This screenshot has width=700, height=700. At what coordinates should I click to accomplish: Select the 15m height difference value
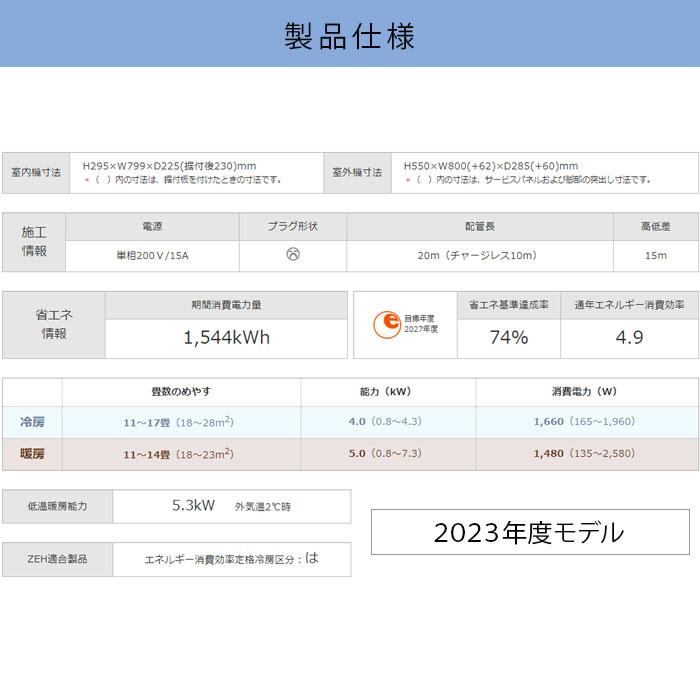pyautogui.click(x=656, y=256)
